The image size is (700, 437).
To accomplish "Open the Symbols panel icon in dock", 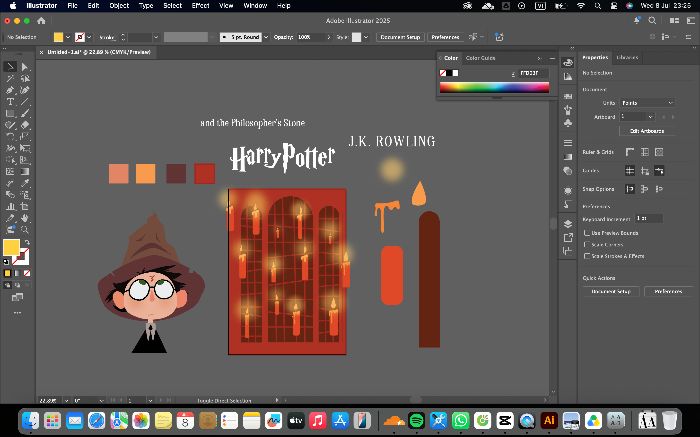I will click(x=567, y=123).
